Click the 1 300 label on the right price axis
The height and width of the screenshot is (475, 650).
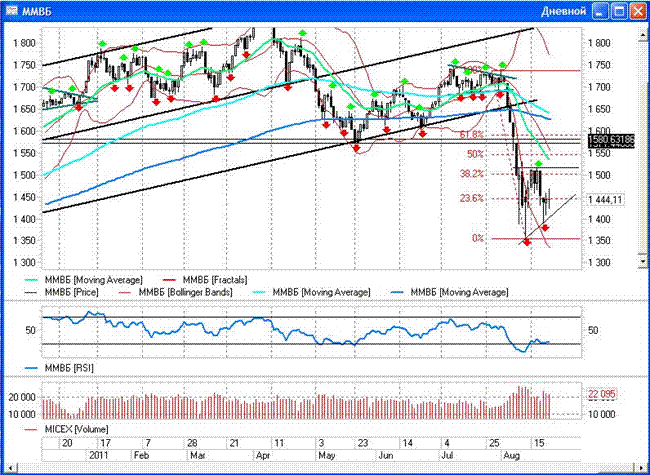(599, 262)
